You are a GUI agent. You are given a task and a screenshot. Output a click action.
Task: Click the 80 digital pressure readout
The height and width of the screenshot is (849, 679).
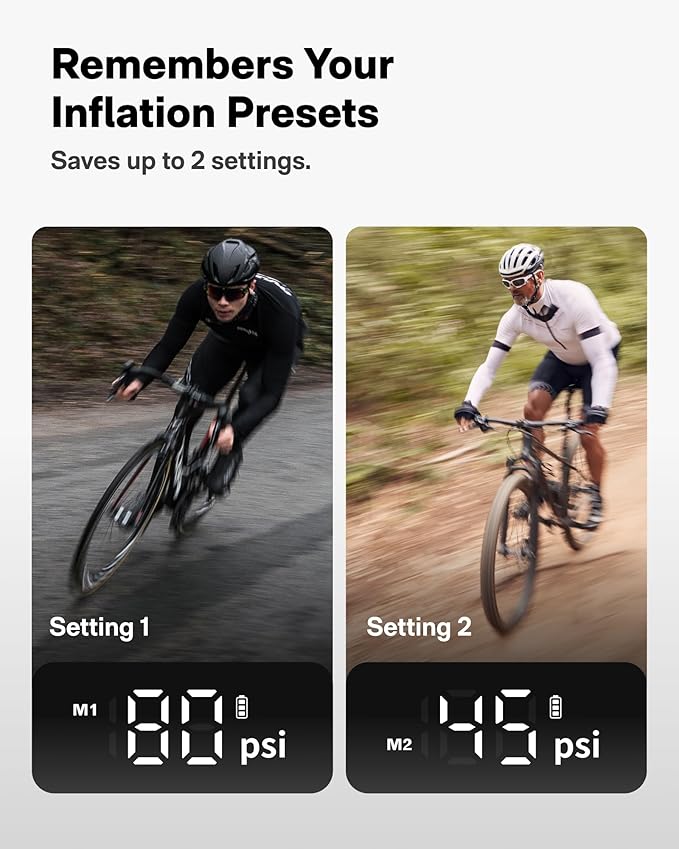tap(175, 727)
